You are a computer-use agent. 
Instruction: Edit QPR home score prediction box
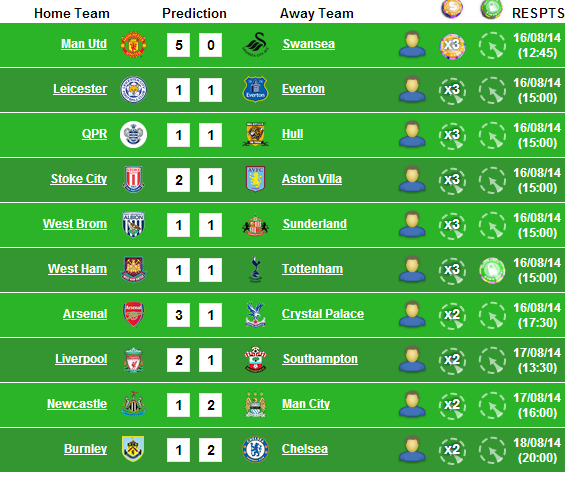178,135
